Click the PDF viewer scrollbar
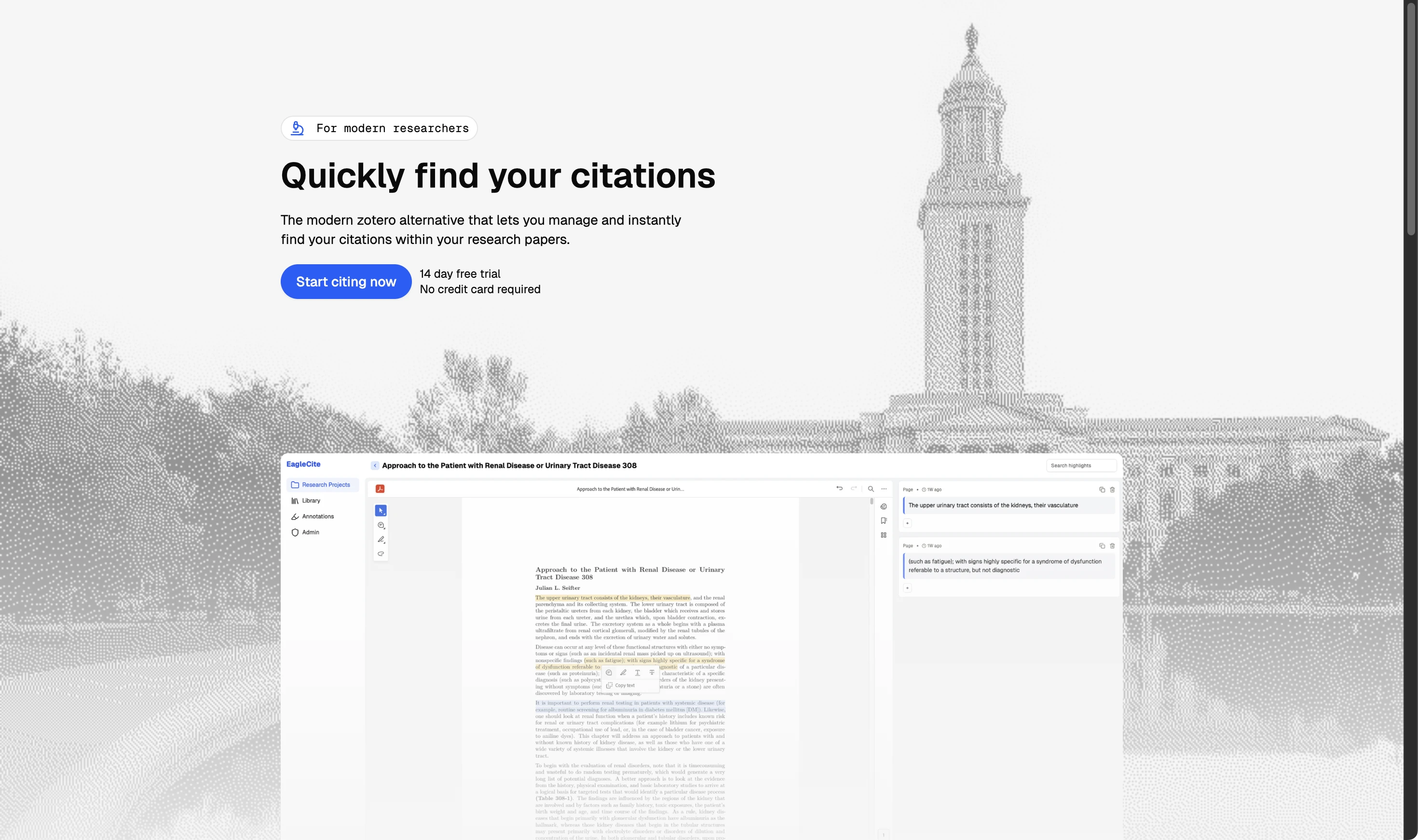 coord(872,501)
